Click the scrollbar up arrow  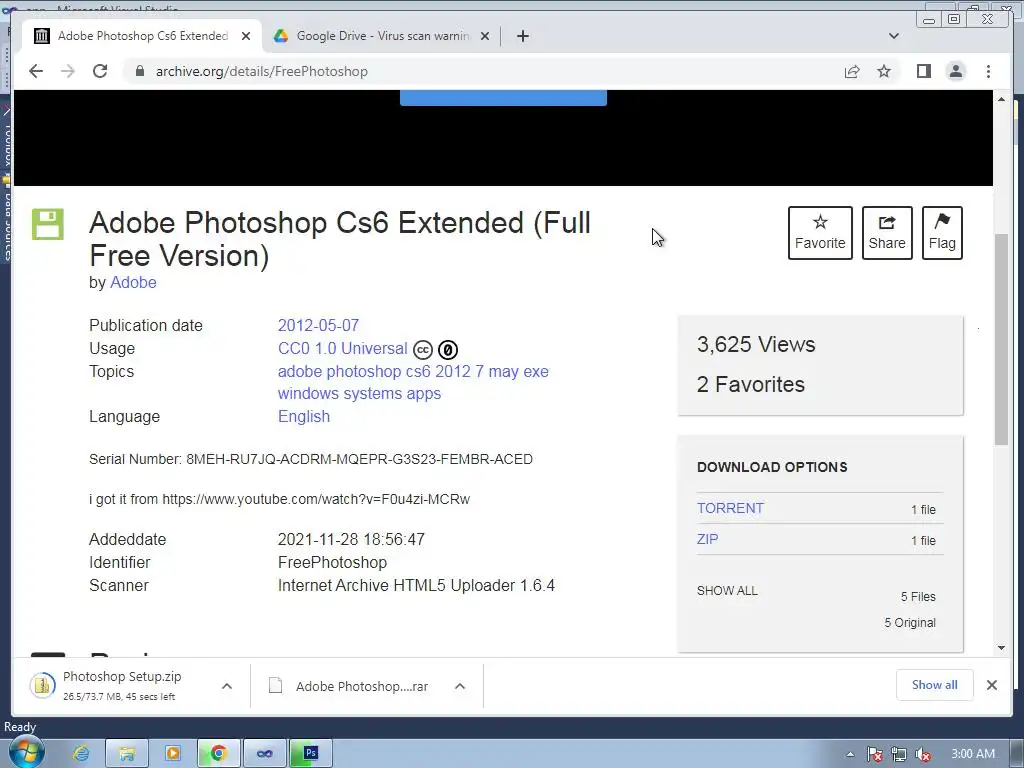coord(1001,99)
